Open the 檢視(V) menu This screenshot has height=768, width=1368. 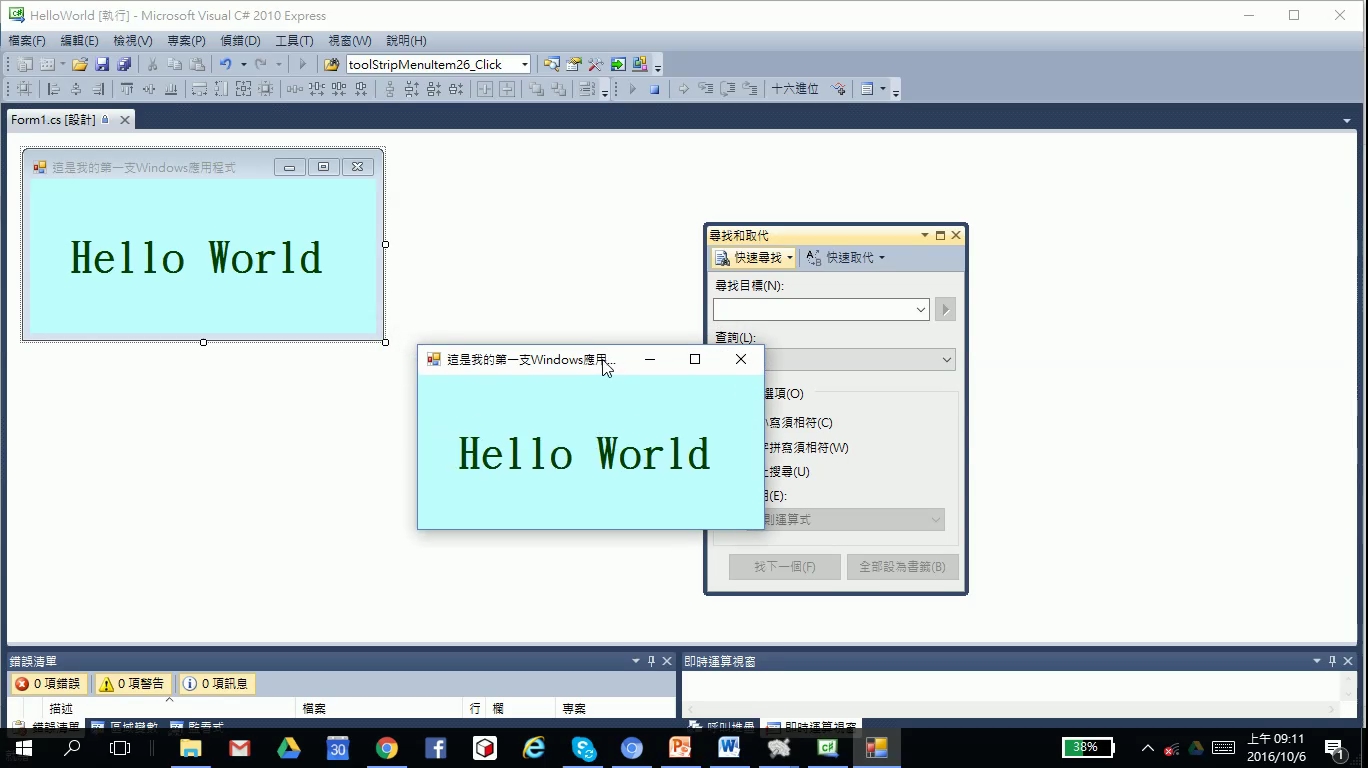coord(133,41)
